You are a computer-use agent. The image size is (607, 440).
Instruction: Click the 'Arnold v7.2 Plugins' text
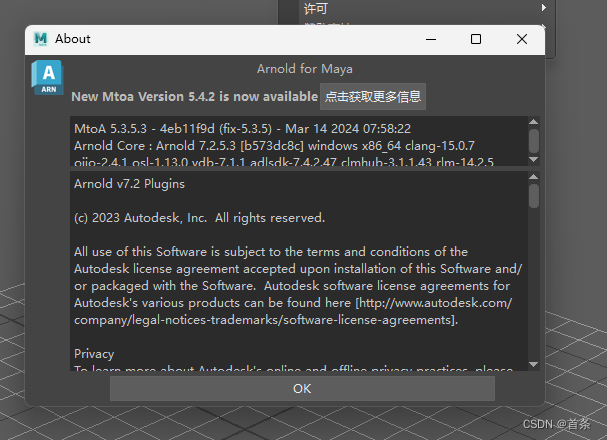tap(129, 184)
